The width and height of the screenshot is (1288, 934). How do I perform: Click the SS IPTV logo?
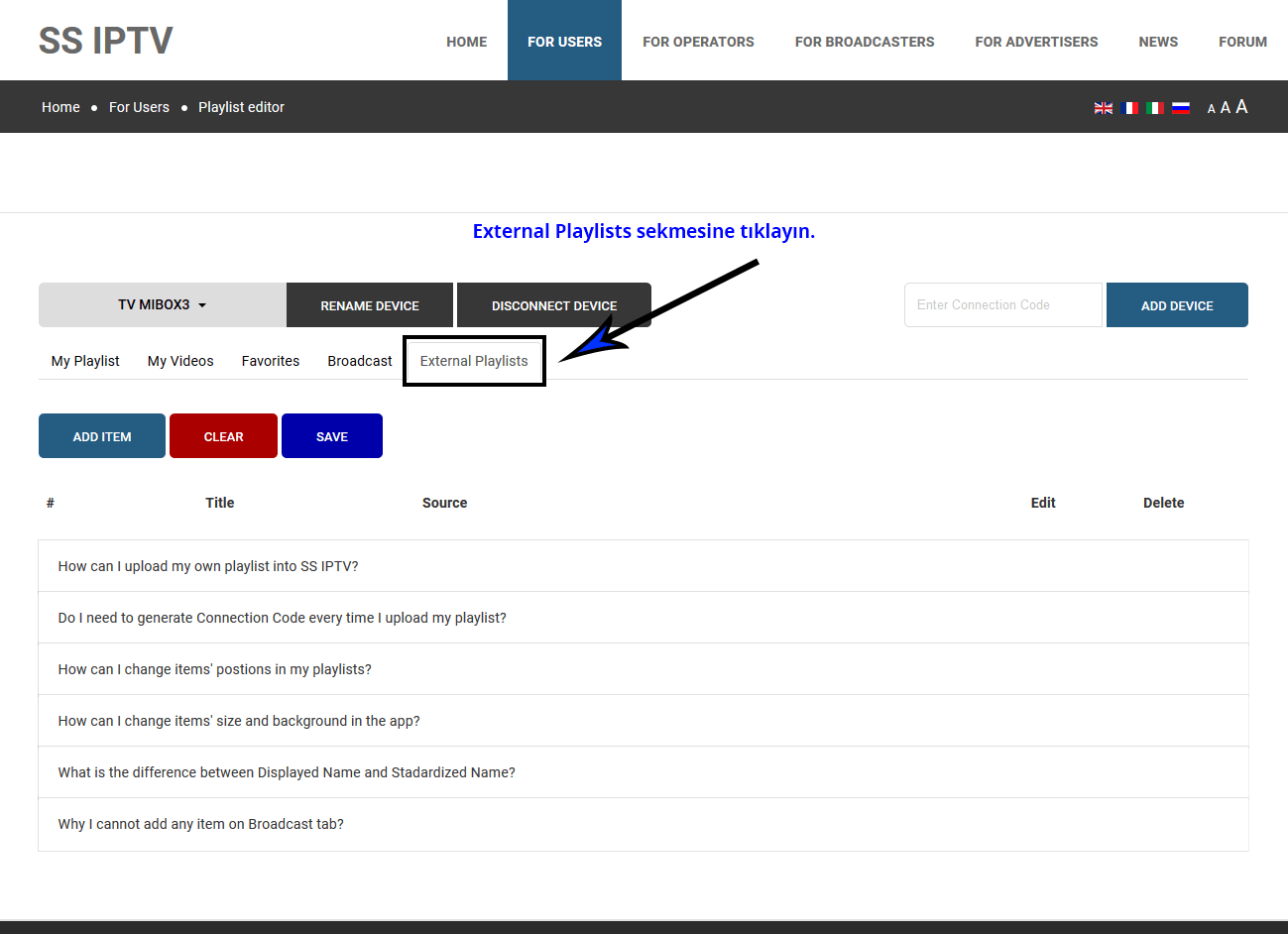pyautogui.click(x=105, y=41)
